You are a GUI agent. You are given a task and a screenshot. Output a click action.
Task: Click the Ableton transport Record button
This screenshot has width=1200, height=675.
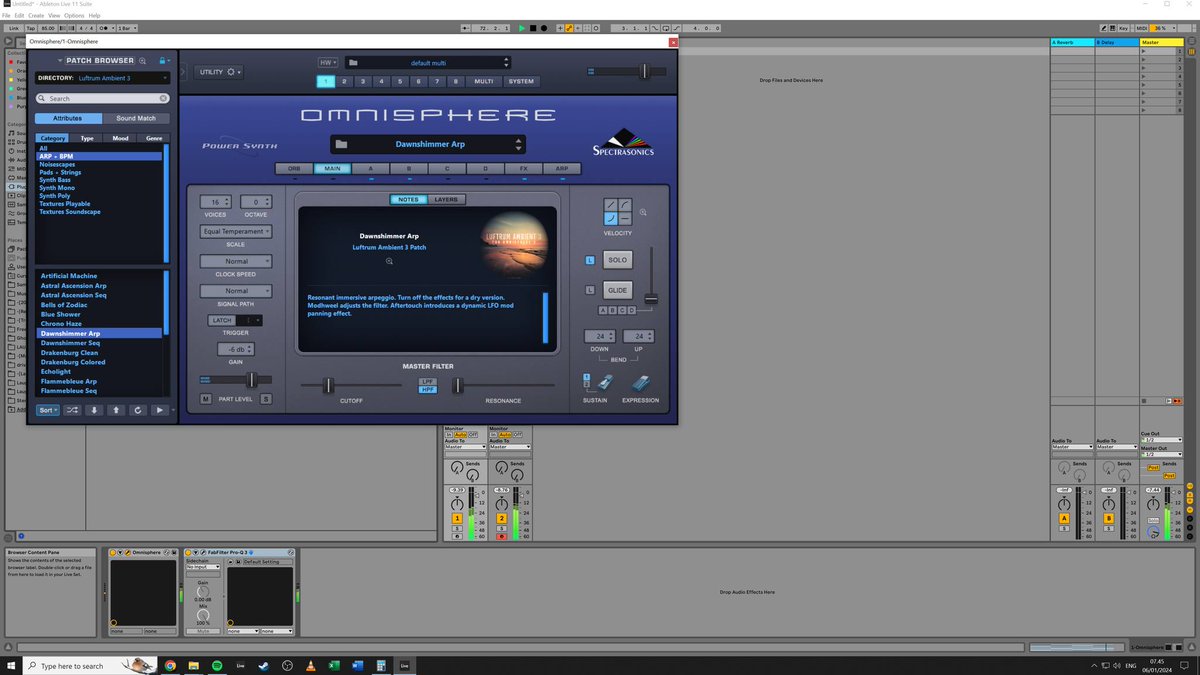point(546,28)
